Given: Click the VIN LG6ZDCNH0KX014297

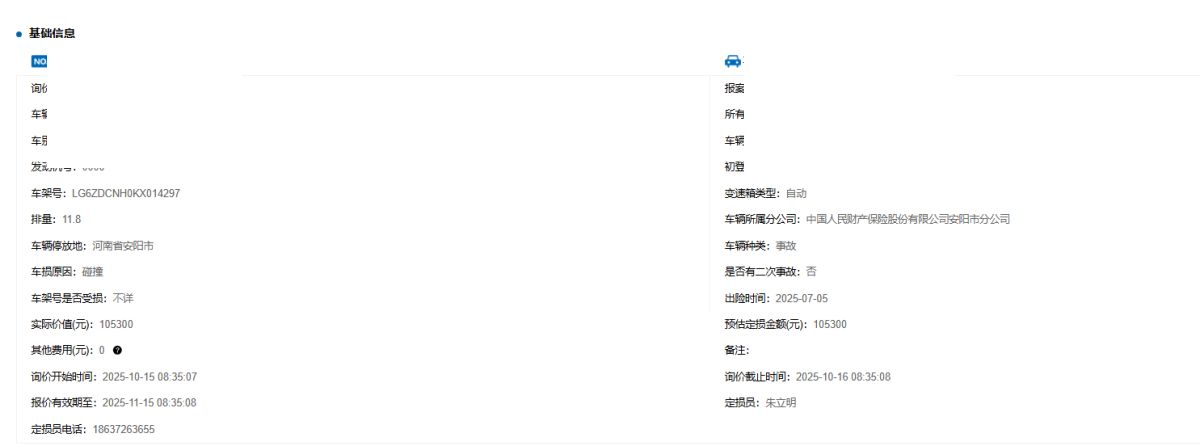Looking at the screenshot, I should point(126,193).
